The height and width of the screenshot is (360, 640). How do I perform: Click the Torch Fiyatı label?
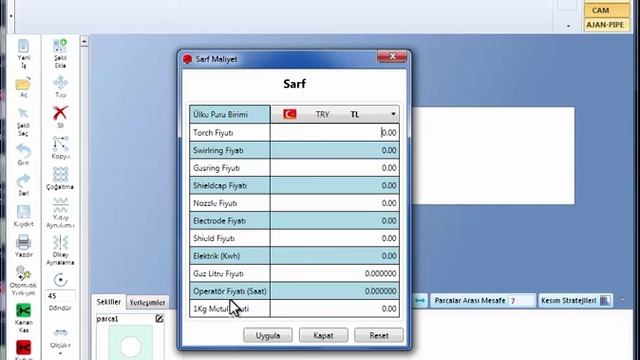click(213, 133)
